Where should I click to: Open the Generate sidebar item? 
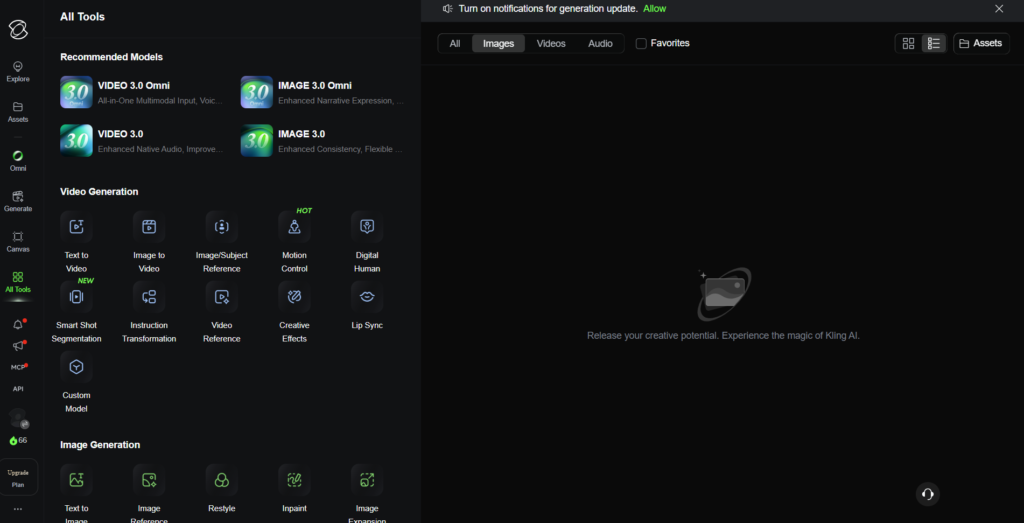pos(18,201)
